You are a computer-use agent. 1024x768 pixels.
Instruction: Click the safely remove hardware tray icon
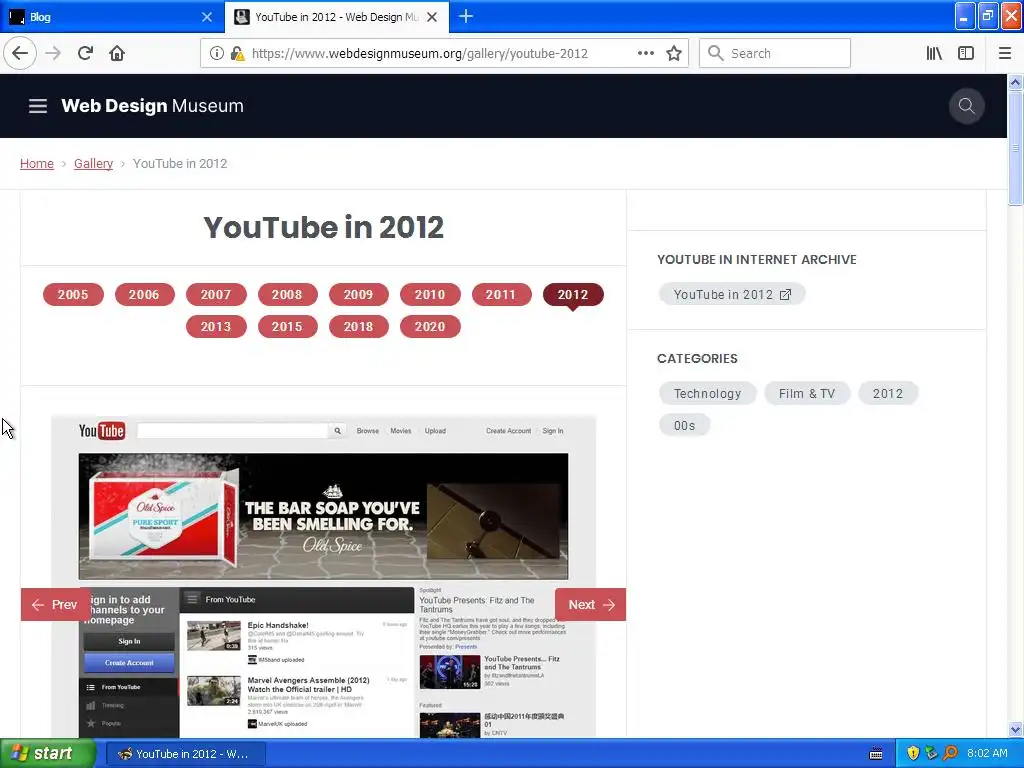click(932, 754)
